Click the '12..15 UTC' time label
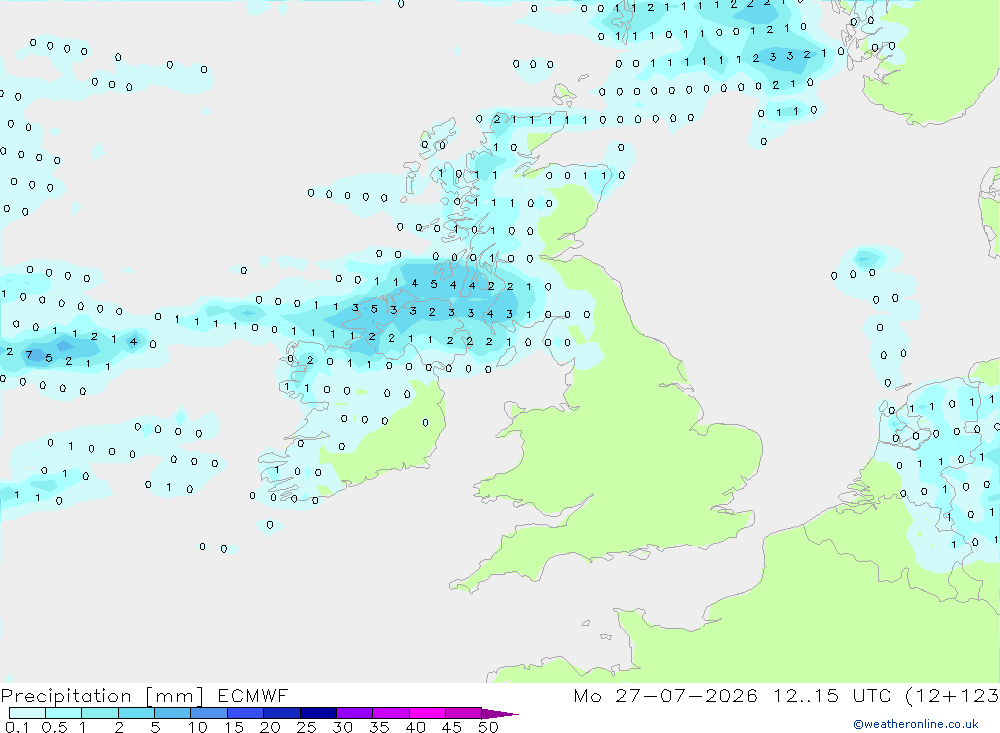Image resolution: width=1000 pixels, height=733 pixels. [x=832, y=695]
